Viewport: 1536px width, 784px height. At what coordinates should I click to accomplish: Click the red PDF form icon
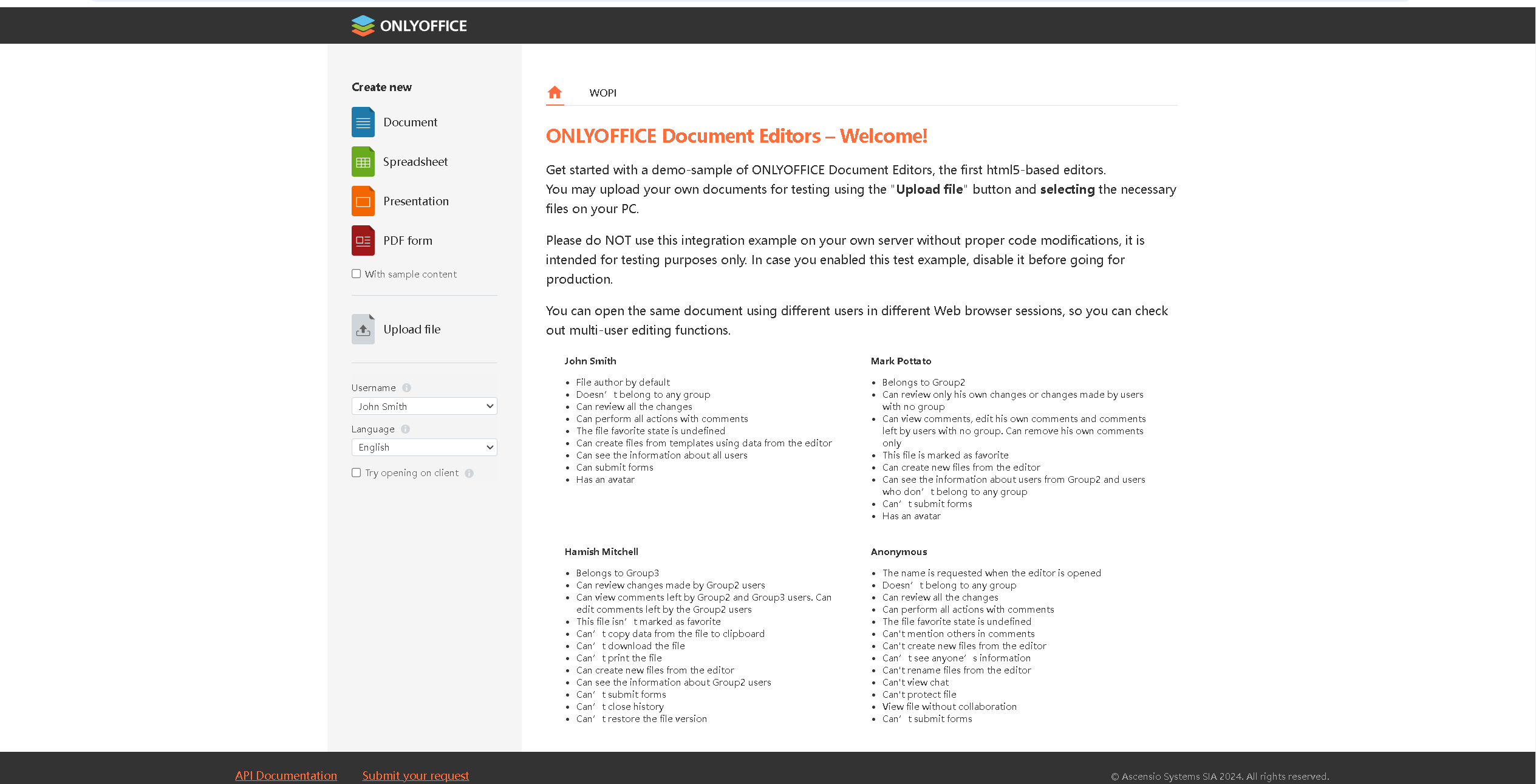363,240
